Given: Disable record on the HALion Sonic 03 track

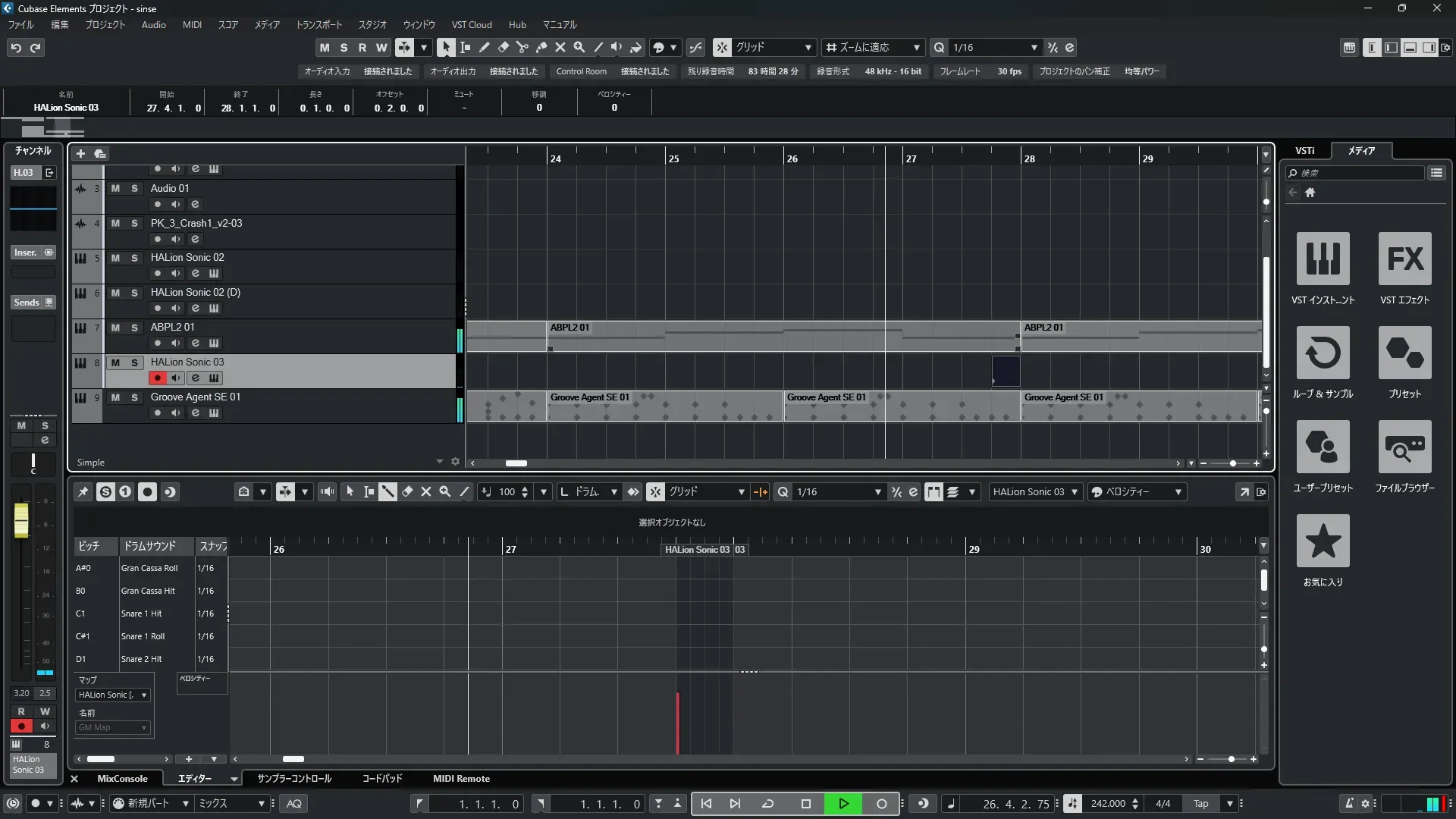Looking at the screenshot, I should pos(158,378).
